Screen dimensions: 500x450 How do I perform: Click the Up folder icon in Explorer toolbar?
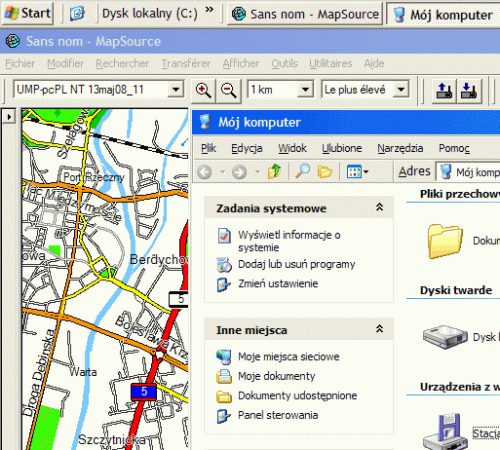coord(274,171)
